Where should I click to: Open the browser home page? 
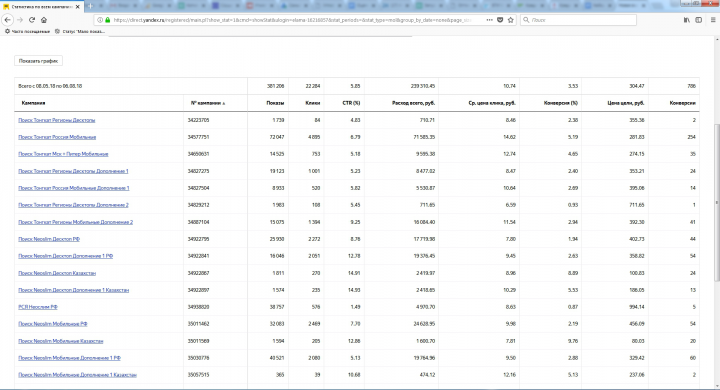[44, 20]
